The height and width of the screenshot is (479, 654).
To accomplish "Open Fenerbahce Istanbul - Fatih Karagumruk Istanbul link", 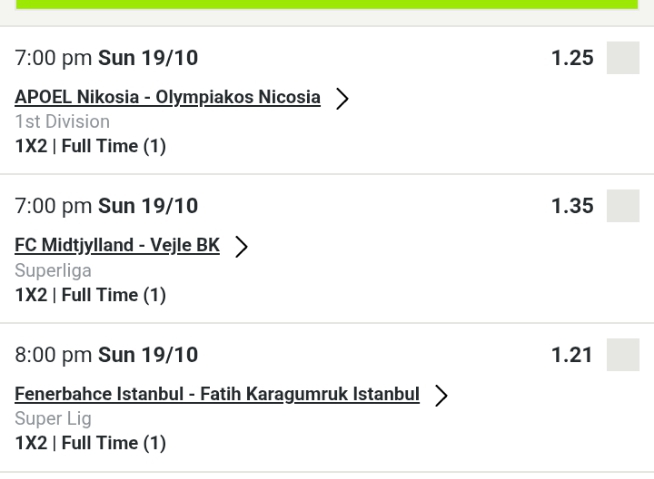I will 216,394.
